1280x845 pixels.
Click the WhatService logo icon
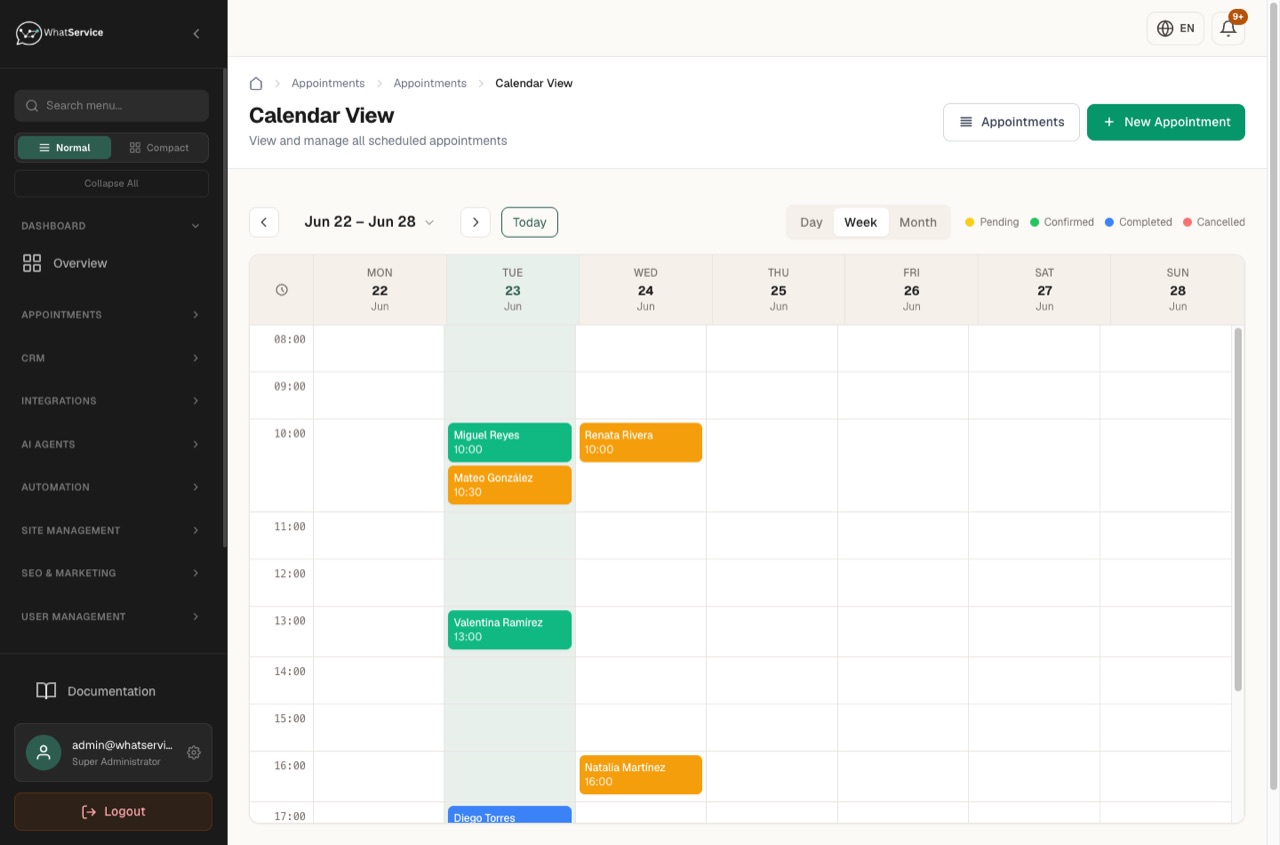[28, 33]
